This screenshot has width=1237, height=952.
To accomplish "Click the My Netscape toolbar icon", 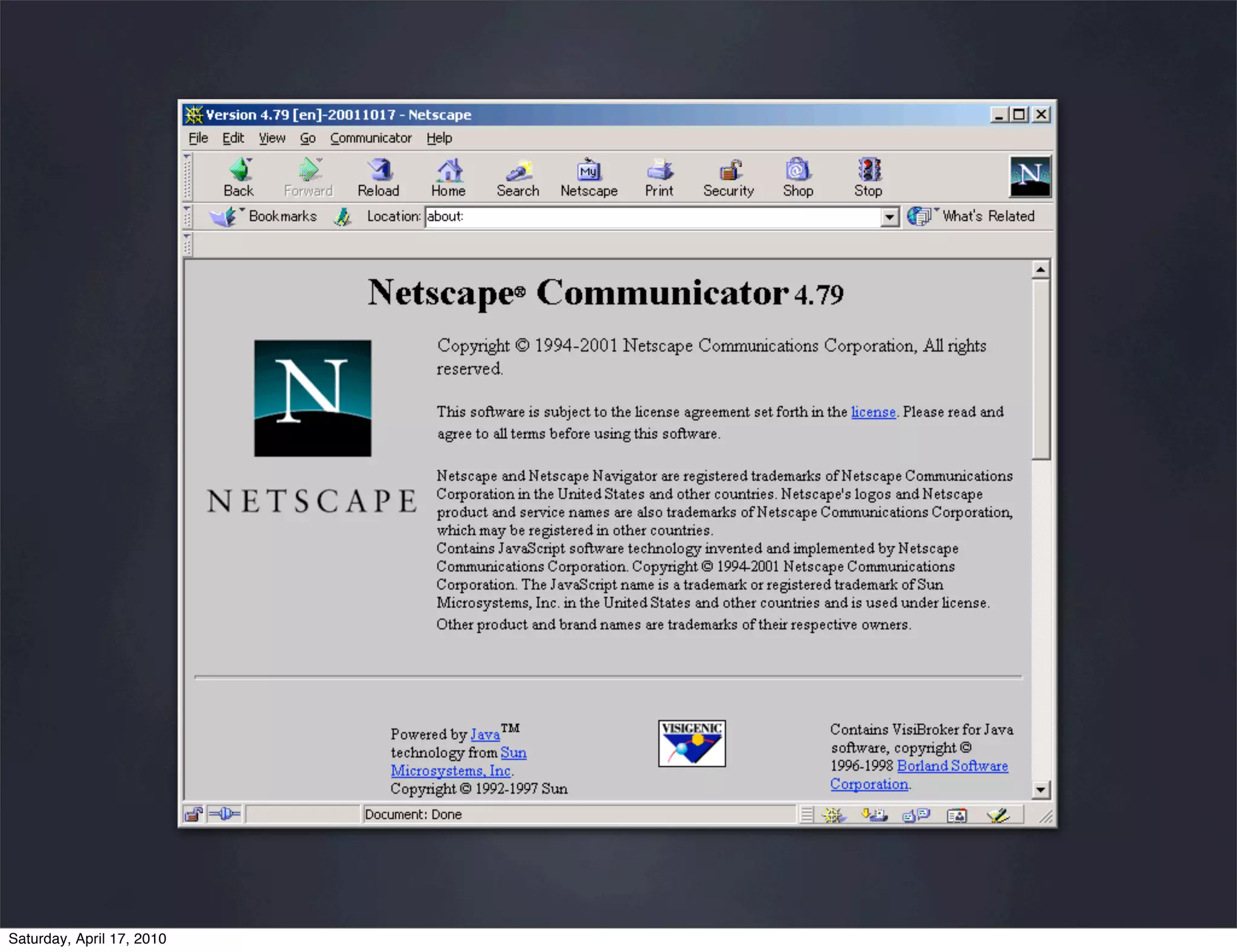I will pos(589,171).
